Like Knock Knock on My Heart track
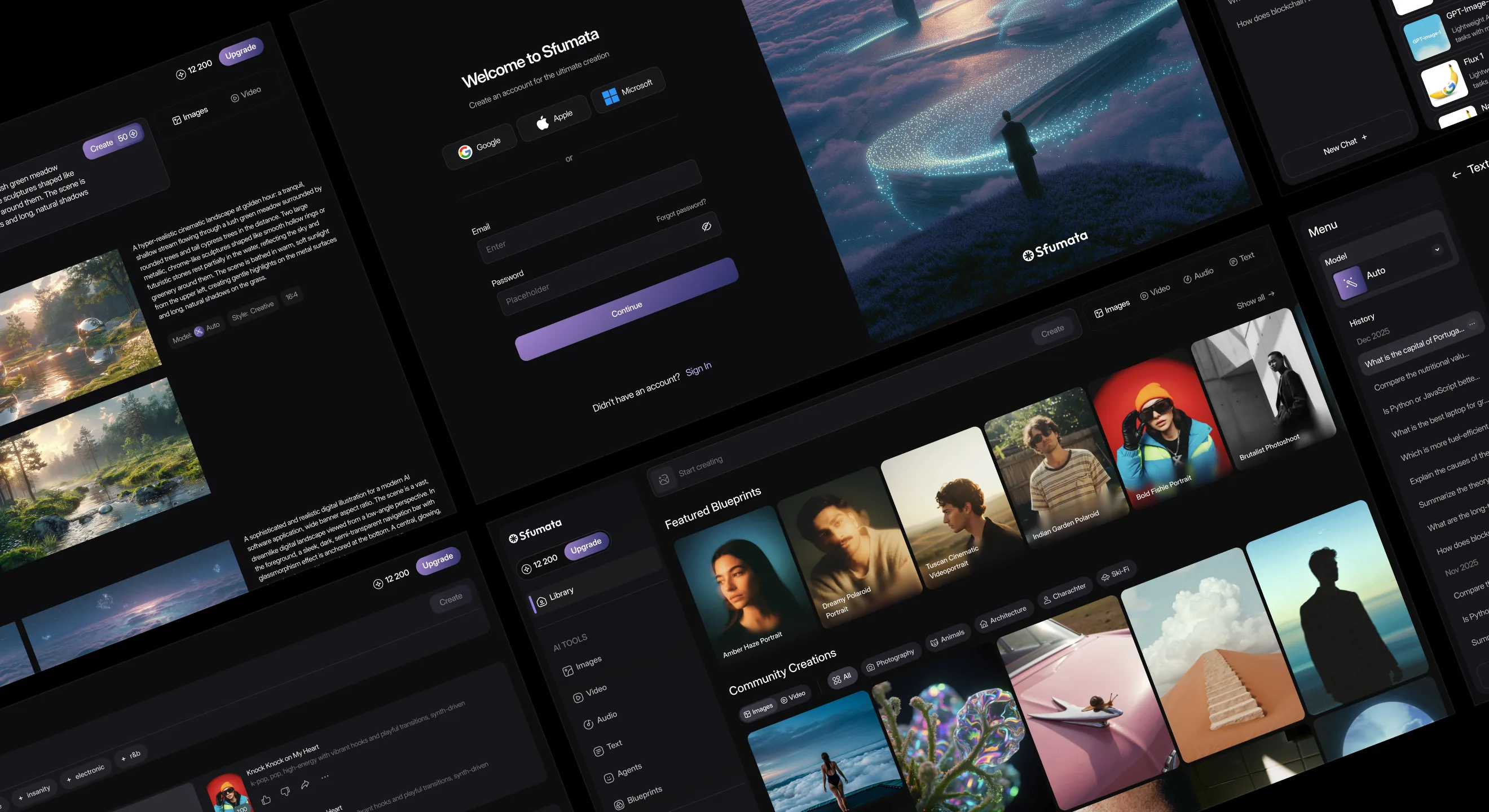 (x=266, y=800)
